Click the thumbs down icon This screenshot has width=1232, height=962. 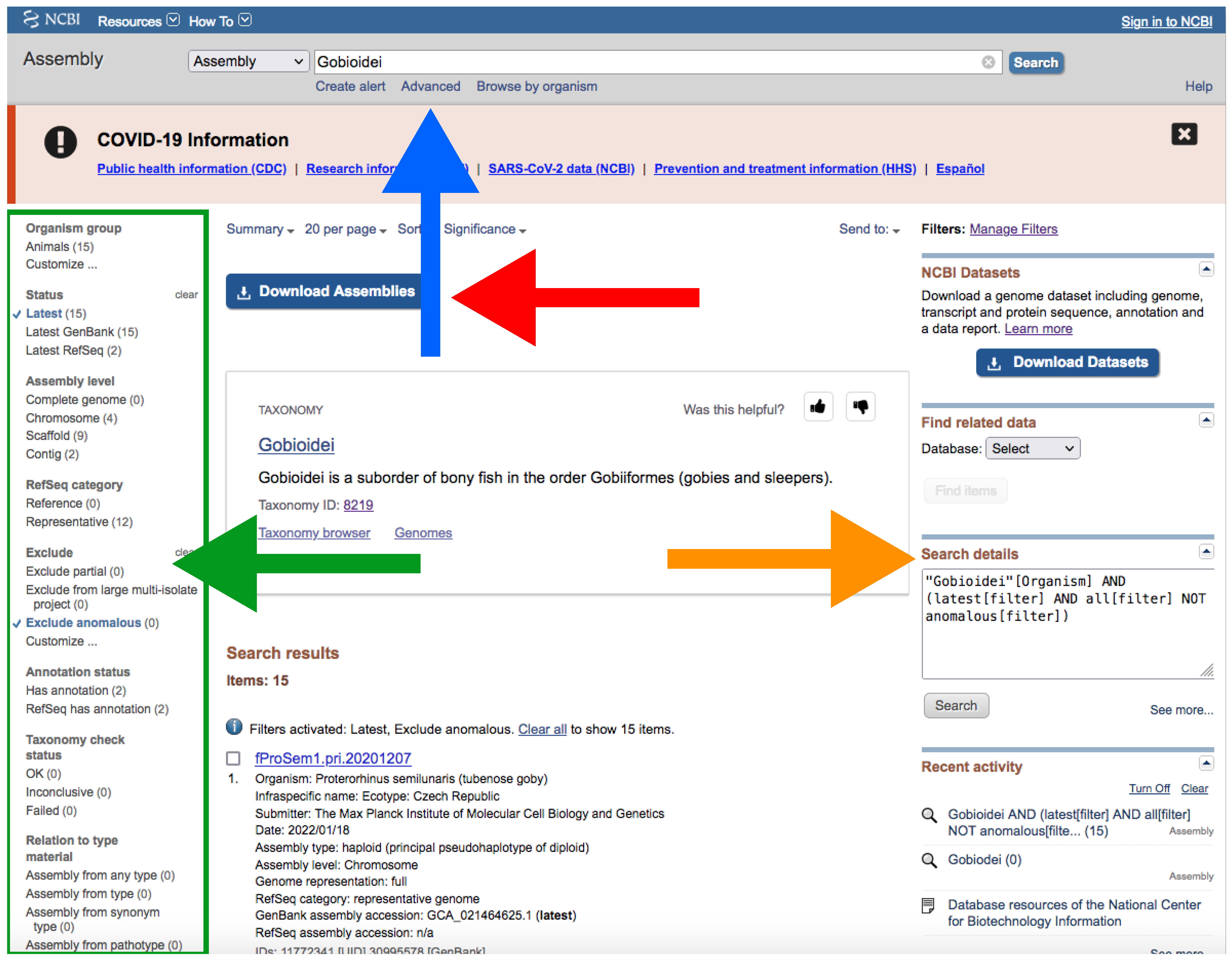click(x=860, y=407)
